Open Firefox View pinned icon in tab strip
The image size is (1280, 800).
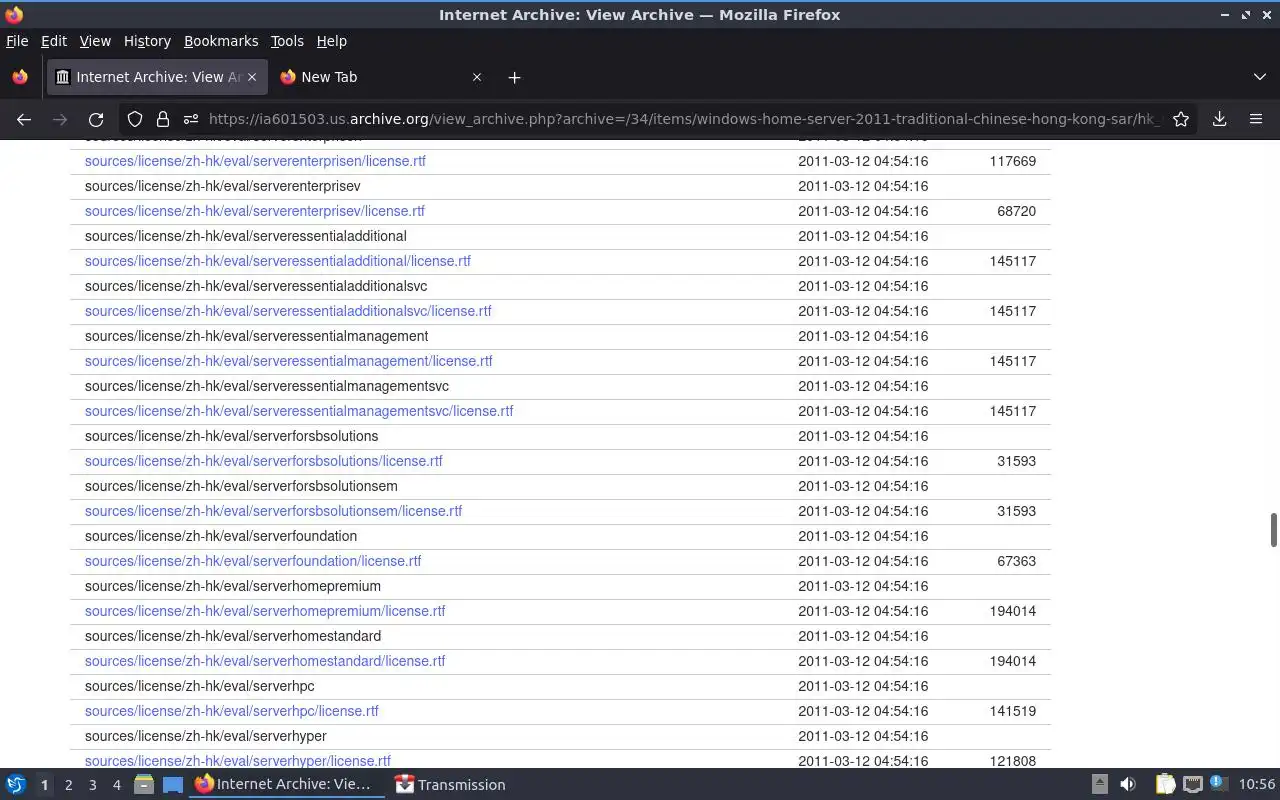(20, 77)
